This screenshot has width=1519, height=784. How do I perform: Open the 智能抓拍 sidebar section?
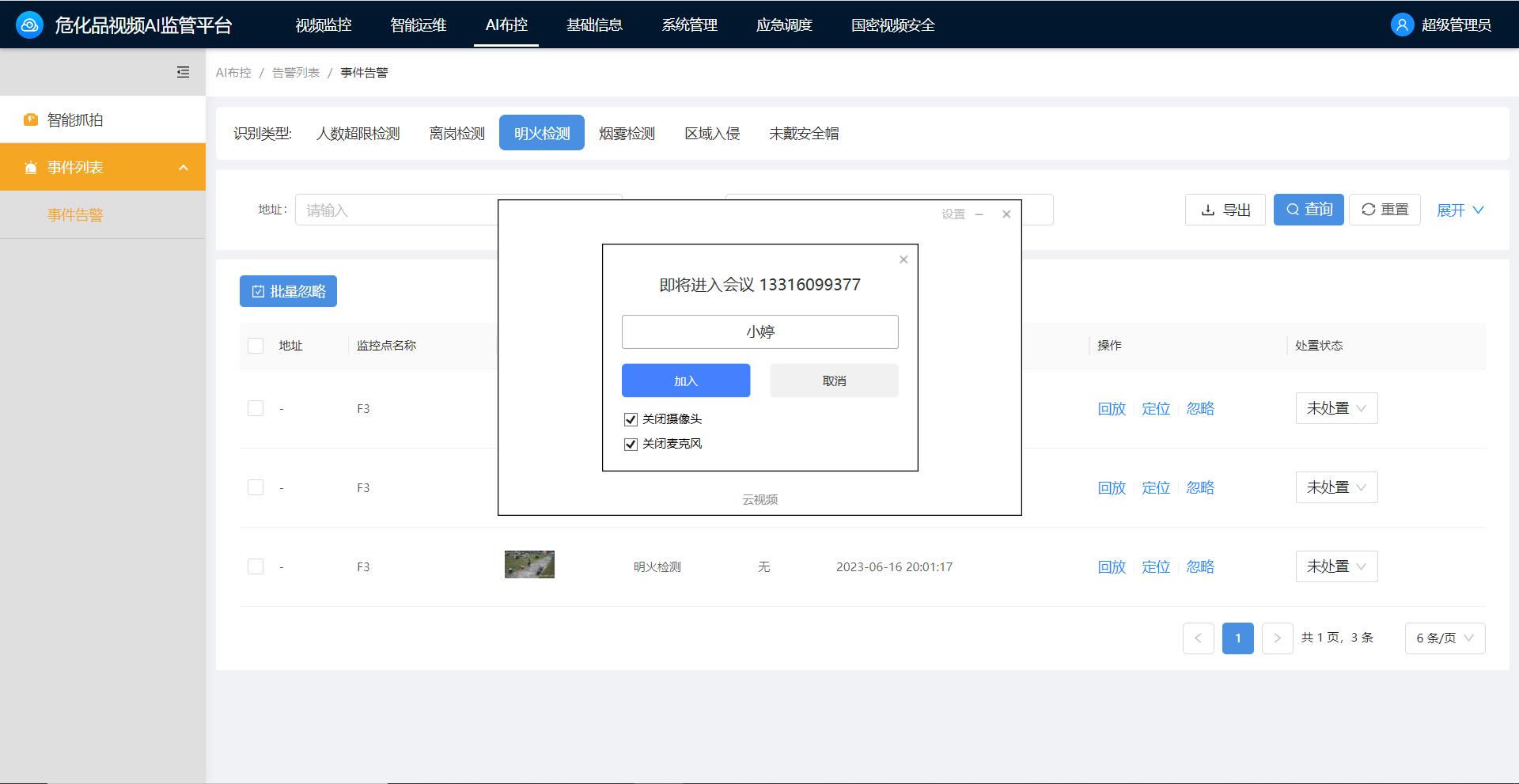pyautogui.click(x=77, y=119)
